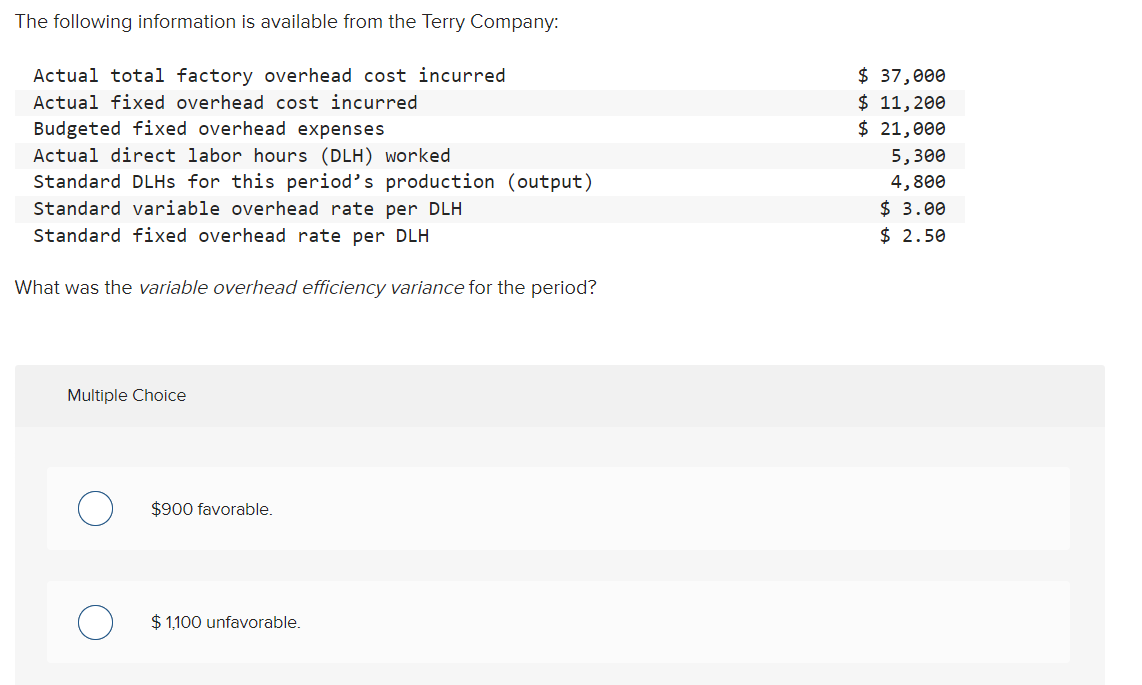Click the Terry Company introduction sentence
This screenshot has height=685, width=1142.
tap(287, 21)
